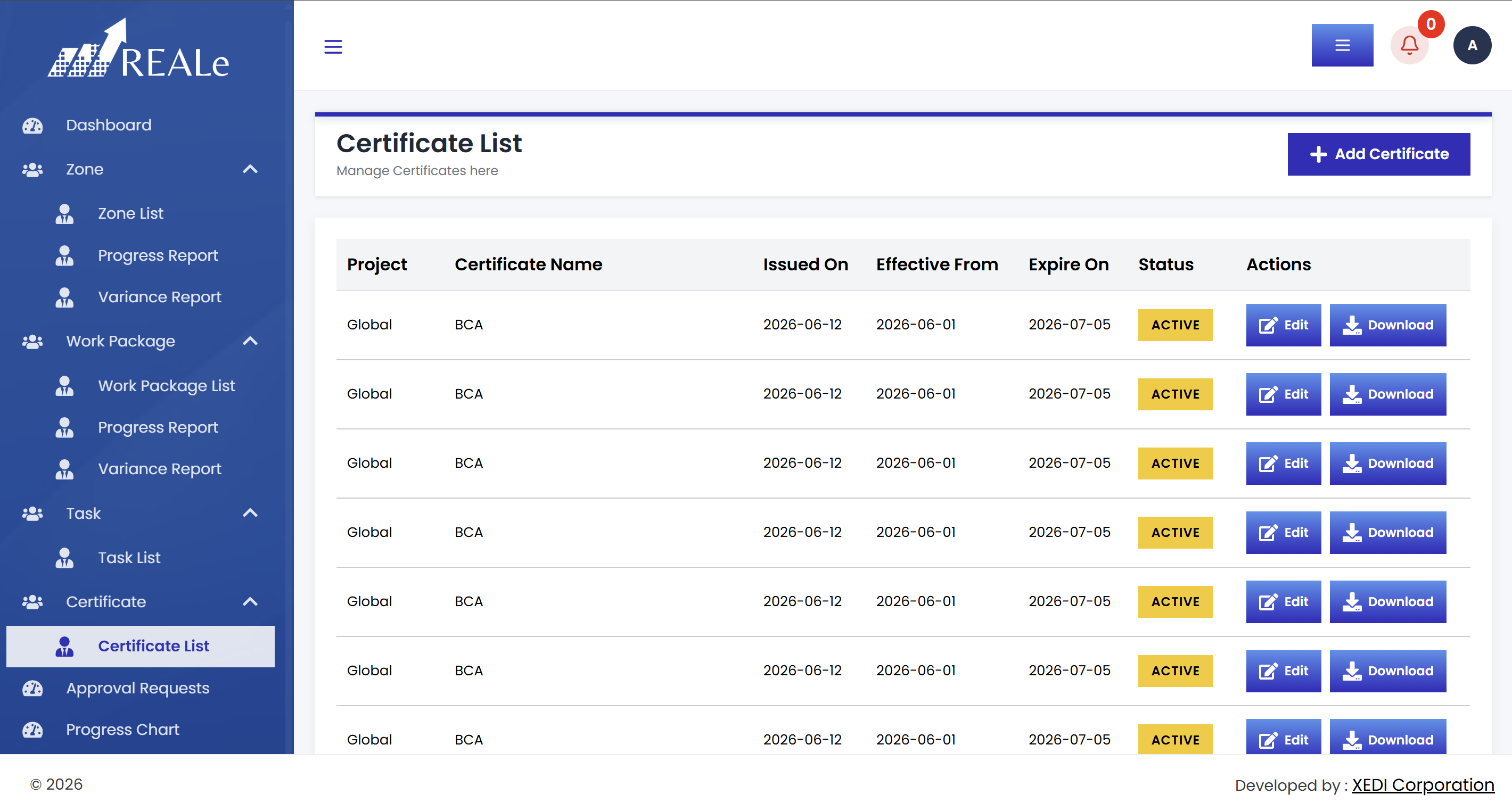Click Zone's Progress Report person icon
Image resolution: width=1512 pixels, height=811 pixels.
[64, 256]
